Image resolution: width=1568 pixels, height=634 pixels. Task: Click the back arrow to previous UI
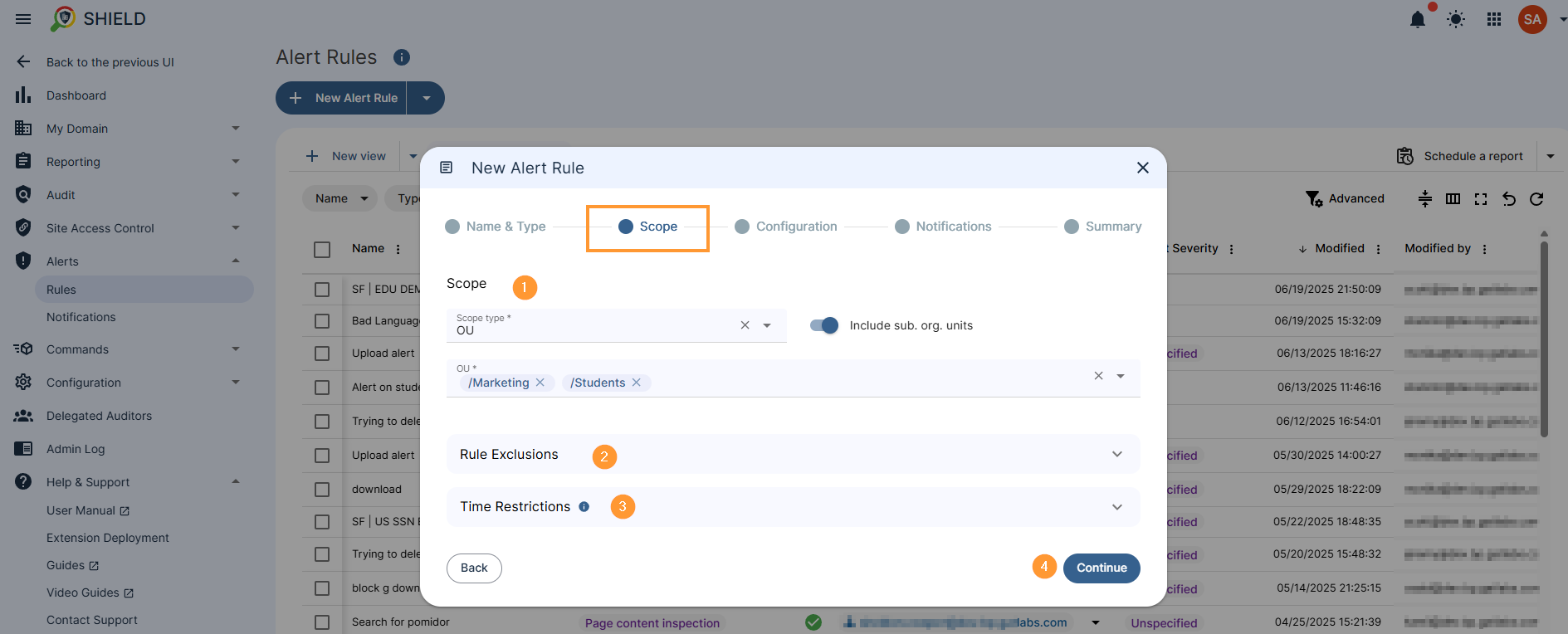[23, 61]
